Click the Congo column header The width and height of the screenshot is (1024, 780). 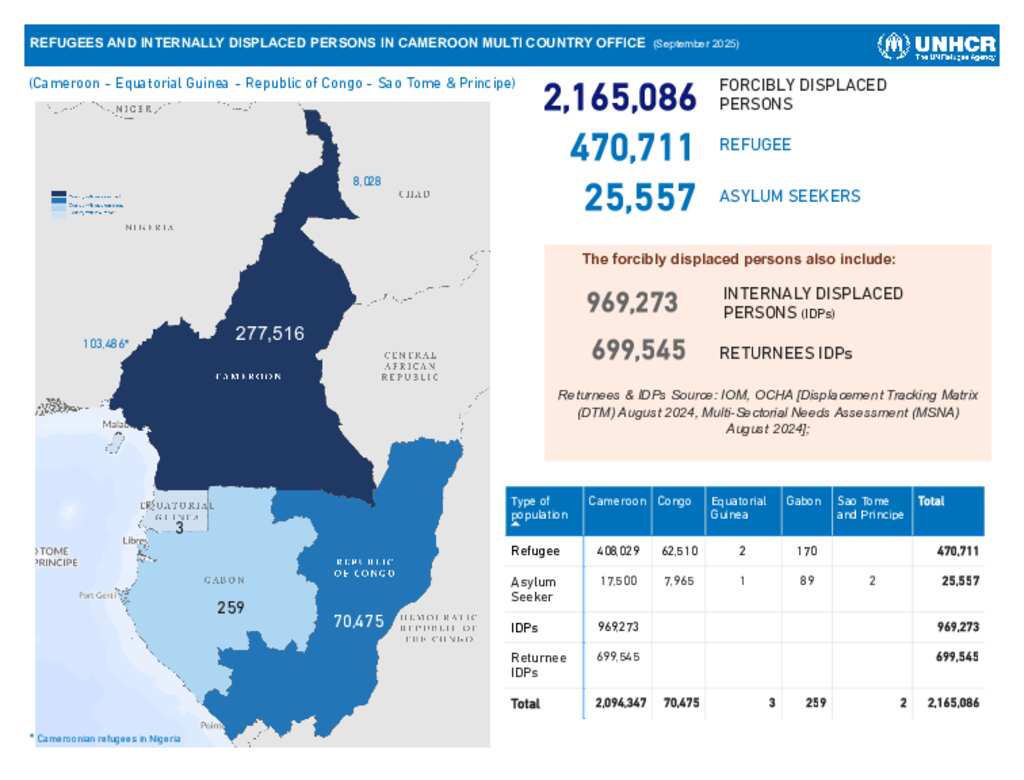(674, 501)
